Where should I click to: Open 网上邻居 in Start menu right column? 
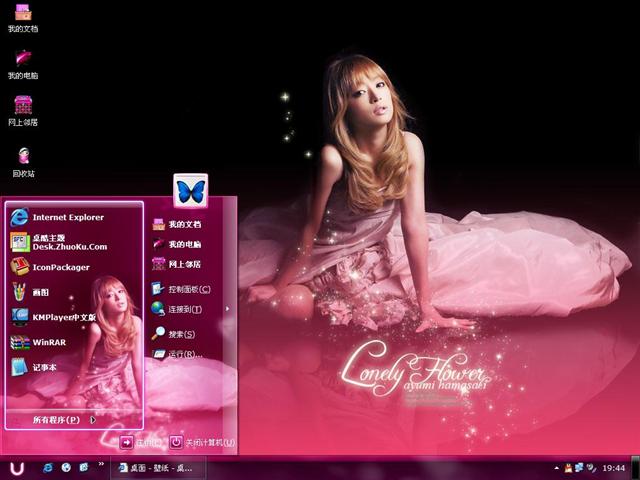[x=177, y=264]
